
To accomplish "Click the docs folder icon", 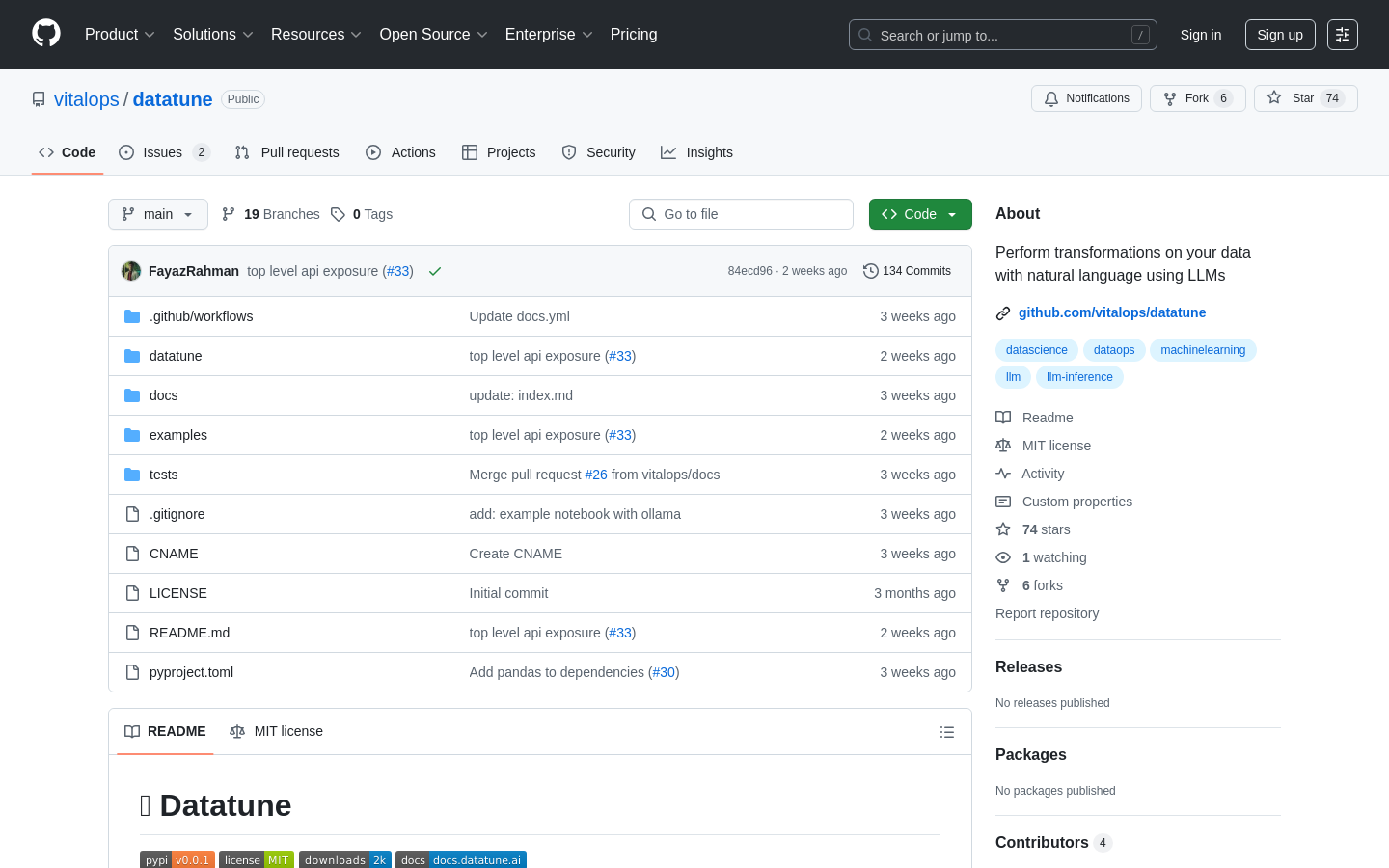I will coord(132,395).
